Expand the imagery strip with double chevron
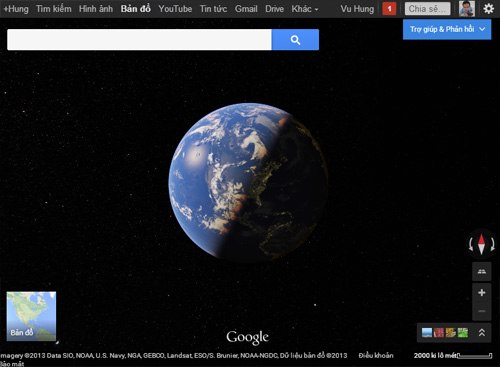This screenshot has height=367, width=500. coord(482,332)
